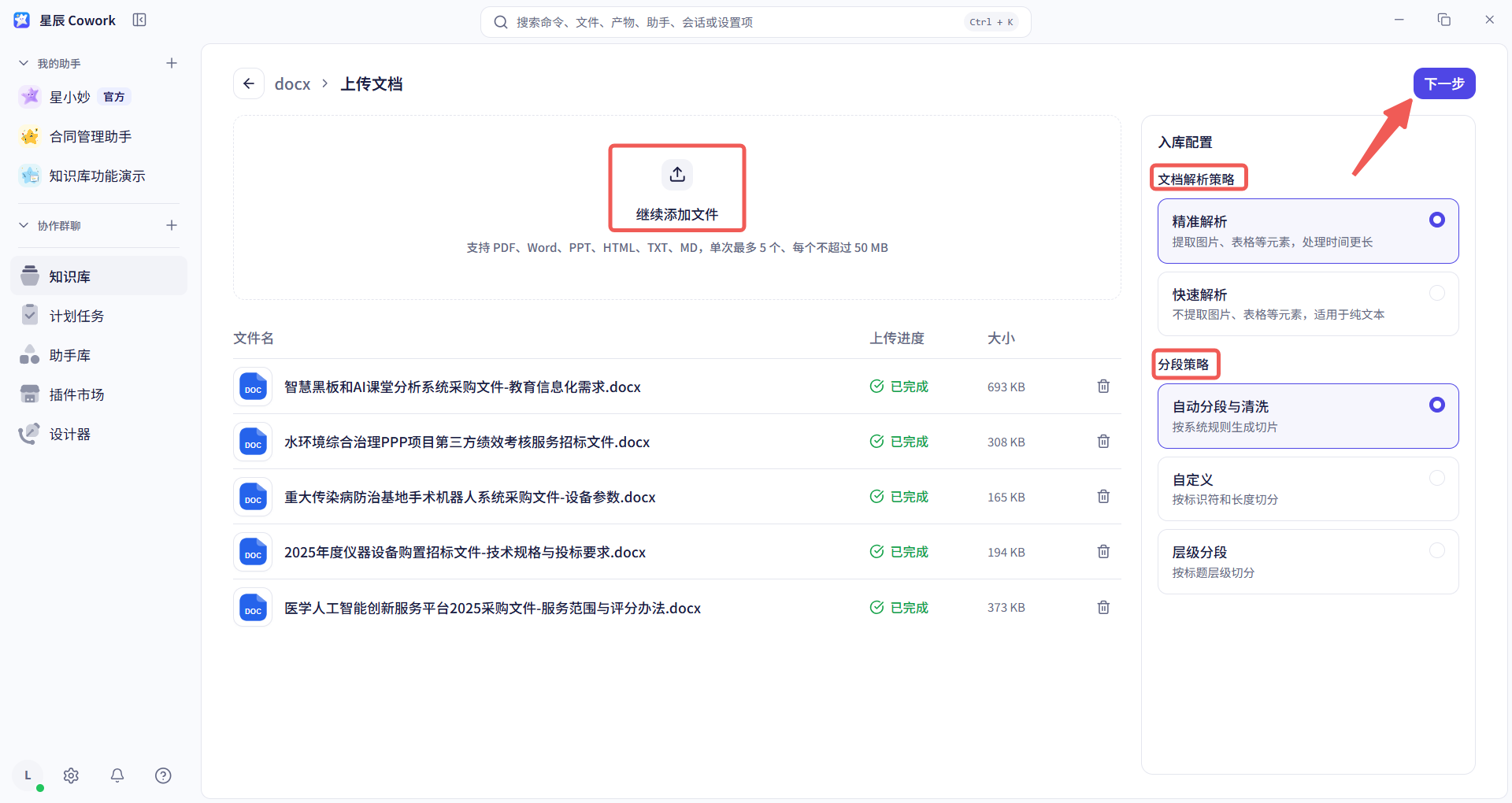This screenshot has width=1512, height=803.
Task: Open 计划任务 in the sidebar
Action: tap(99, 316)
